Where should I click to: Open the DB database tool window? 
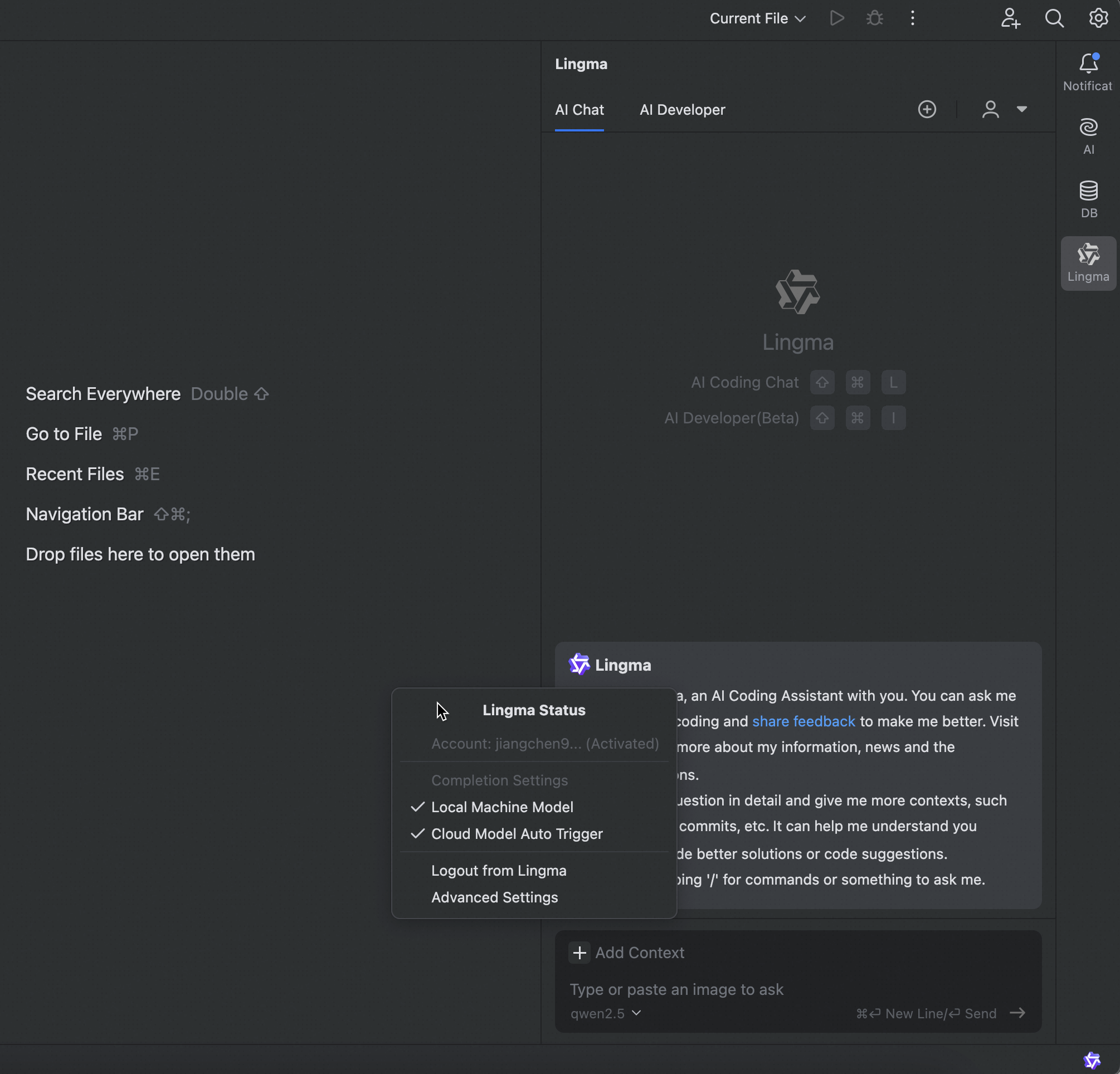coord(1089,199)
